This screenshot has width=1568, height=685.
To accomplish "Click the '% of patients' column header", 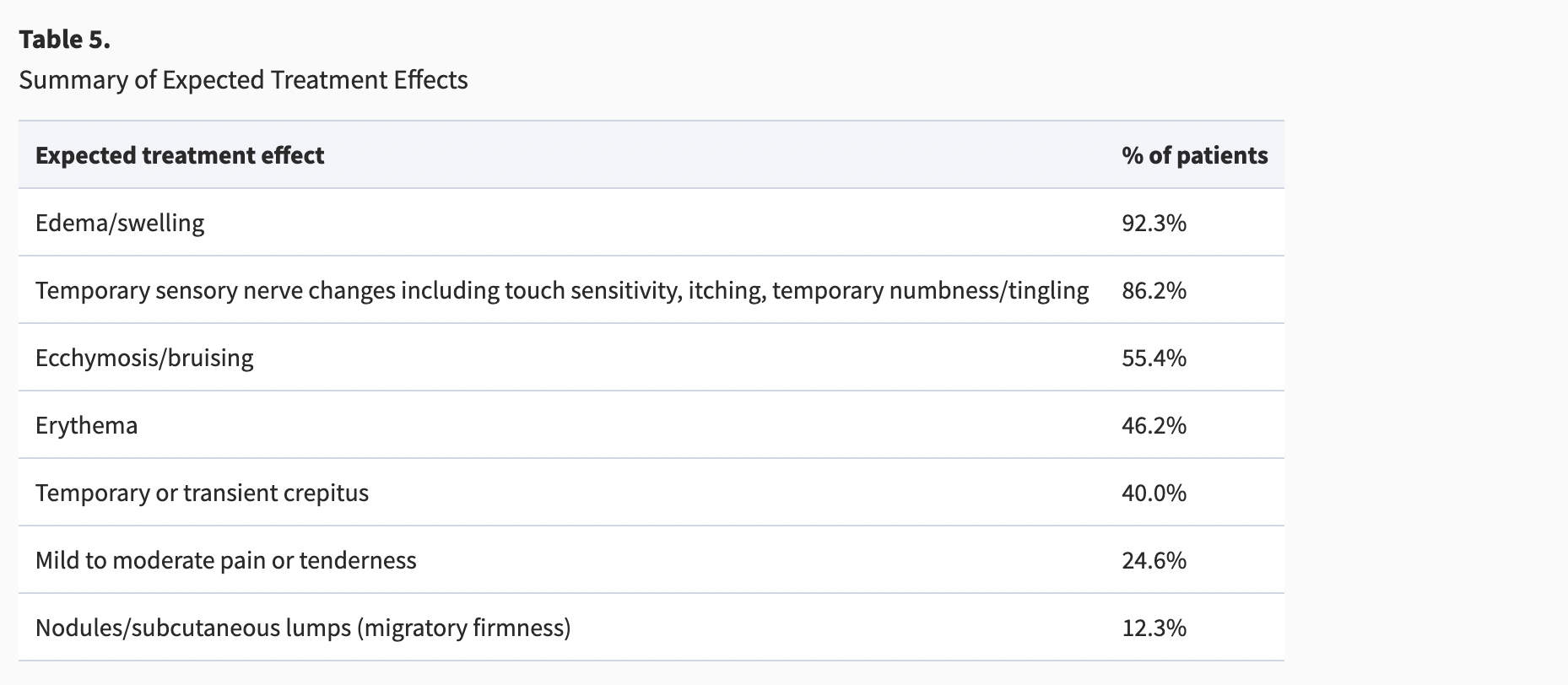I will 1194,156.
